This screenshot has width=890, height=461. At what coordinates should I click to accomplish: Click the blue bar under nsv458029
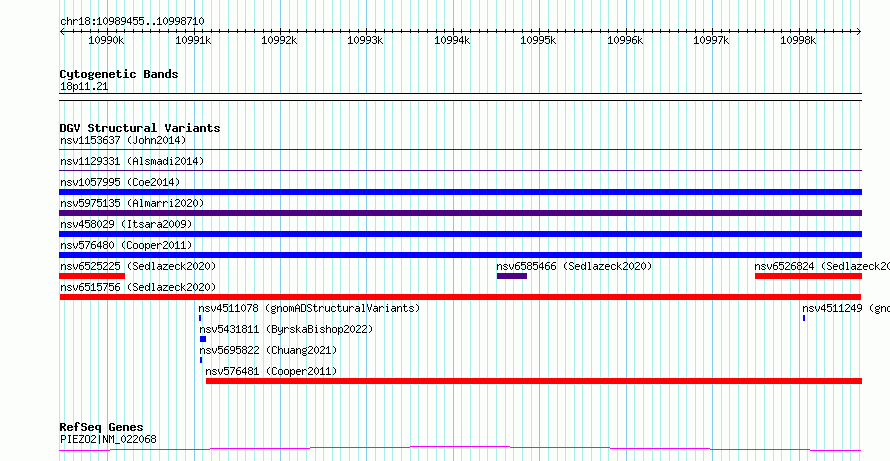point(460,234)
